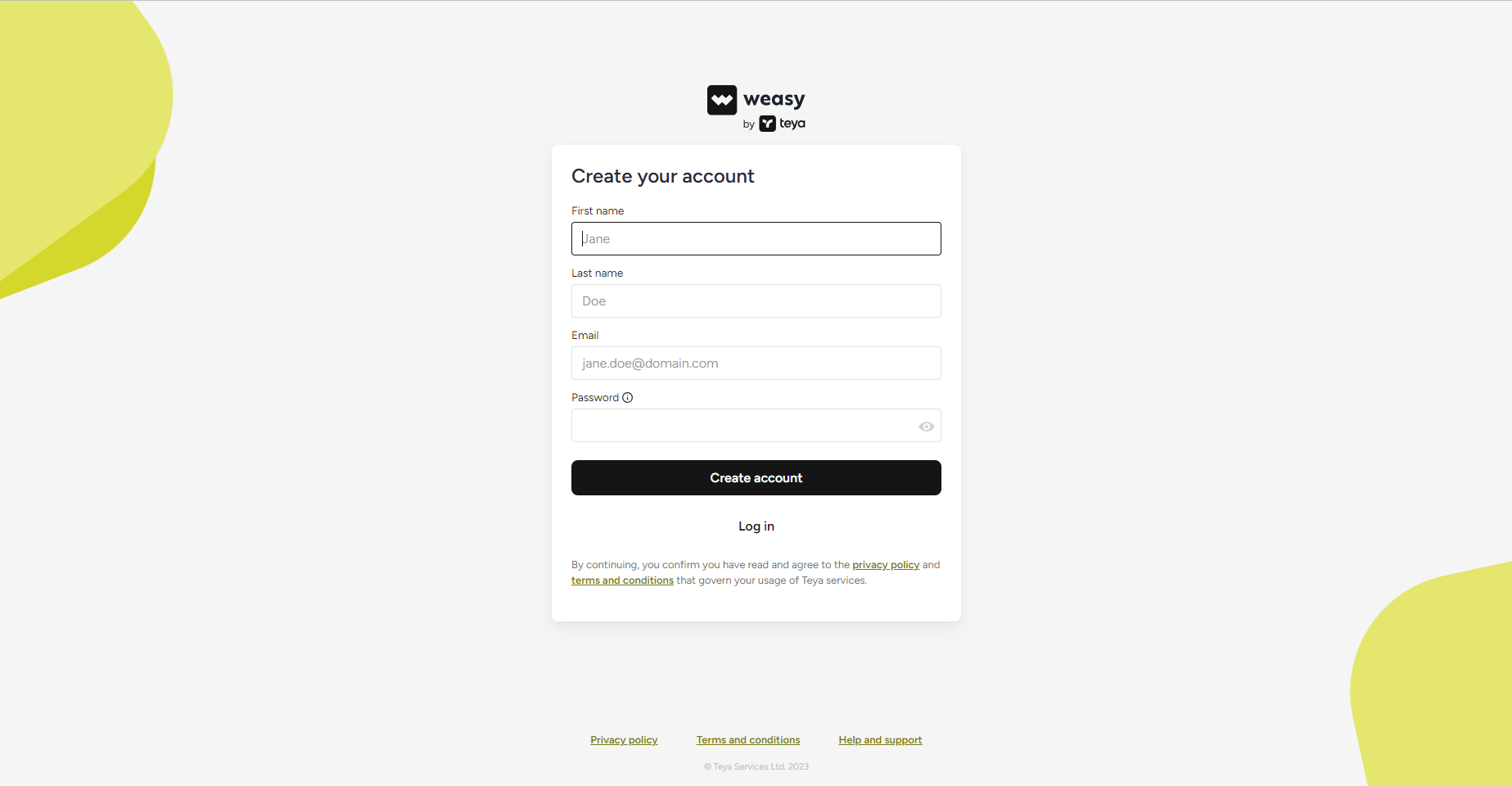Click the Password field label text
This screenshot has width=1512, height=786.
[x=595, y=398]
